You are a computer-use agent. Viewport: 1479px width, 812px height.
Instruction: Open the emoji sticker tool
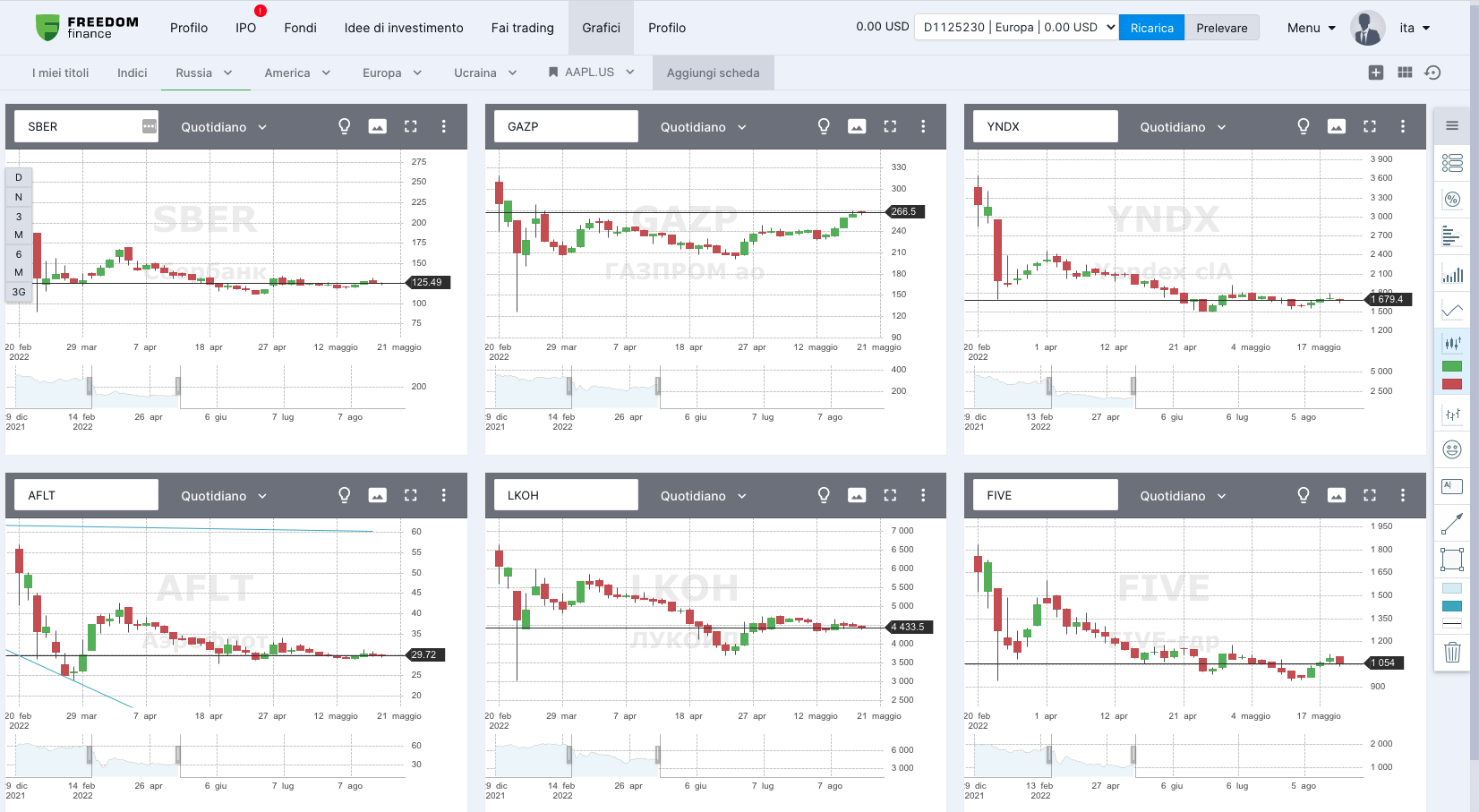point(1452,449)
